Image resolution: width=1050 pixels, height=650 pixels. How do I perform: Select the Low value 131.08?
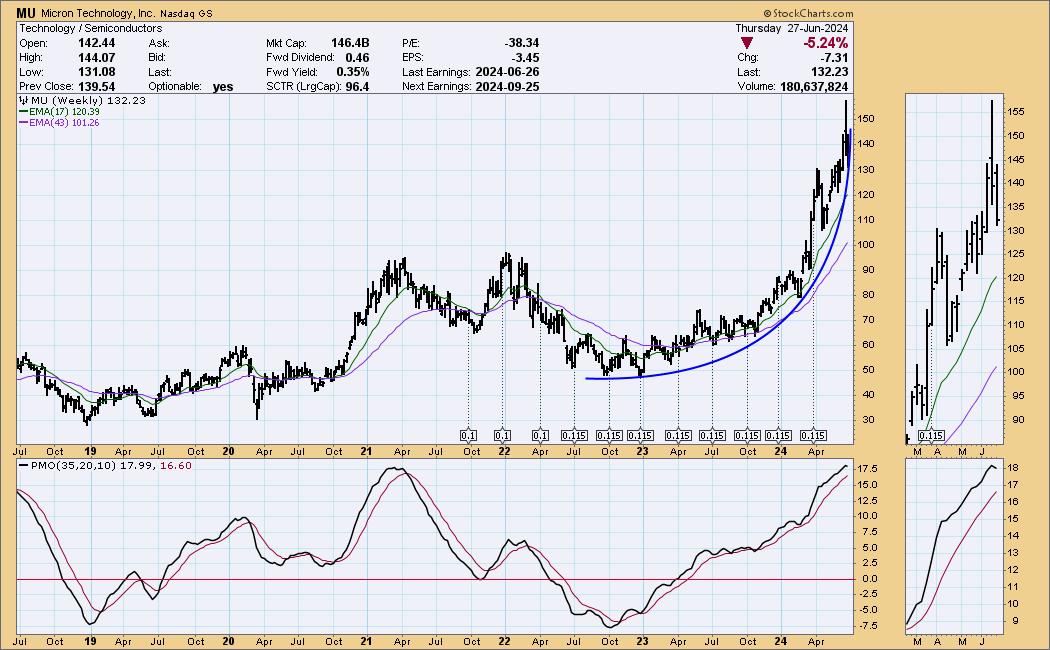tap(96, 72)
